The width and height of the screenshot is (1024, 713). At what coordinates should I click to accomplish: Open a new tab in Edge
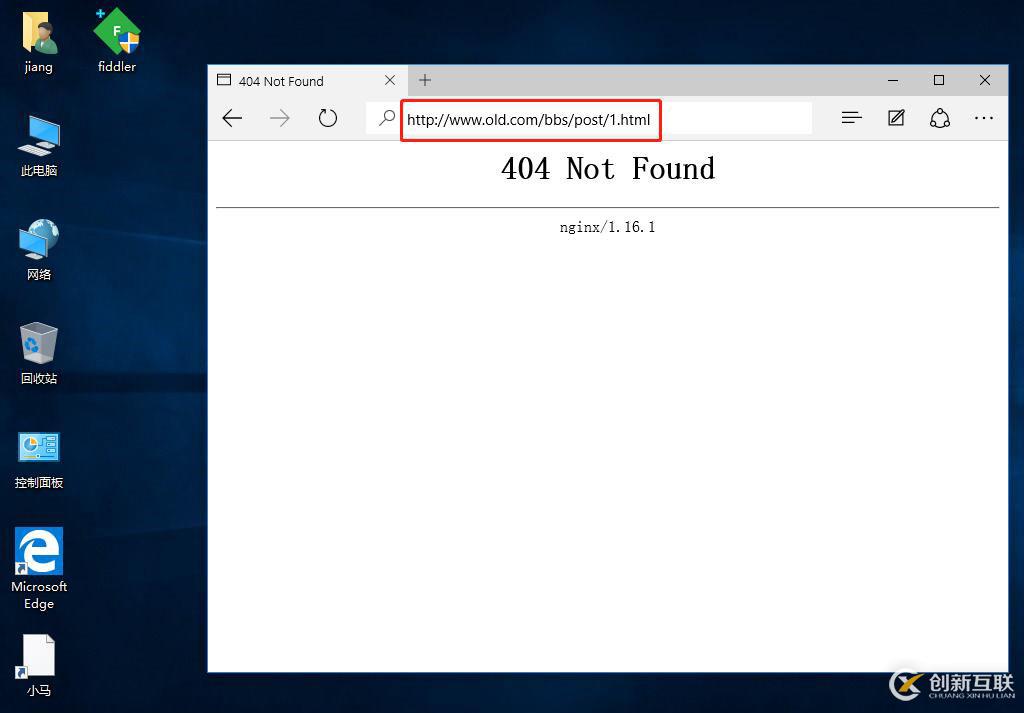(425, 80)
